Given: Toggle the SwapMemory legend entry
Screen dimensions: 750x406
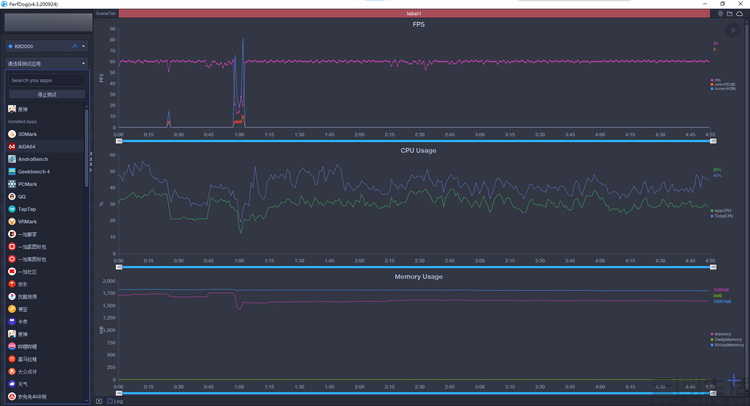Looking at the screenshot, I should coord(726,339).
